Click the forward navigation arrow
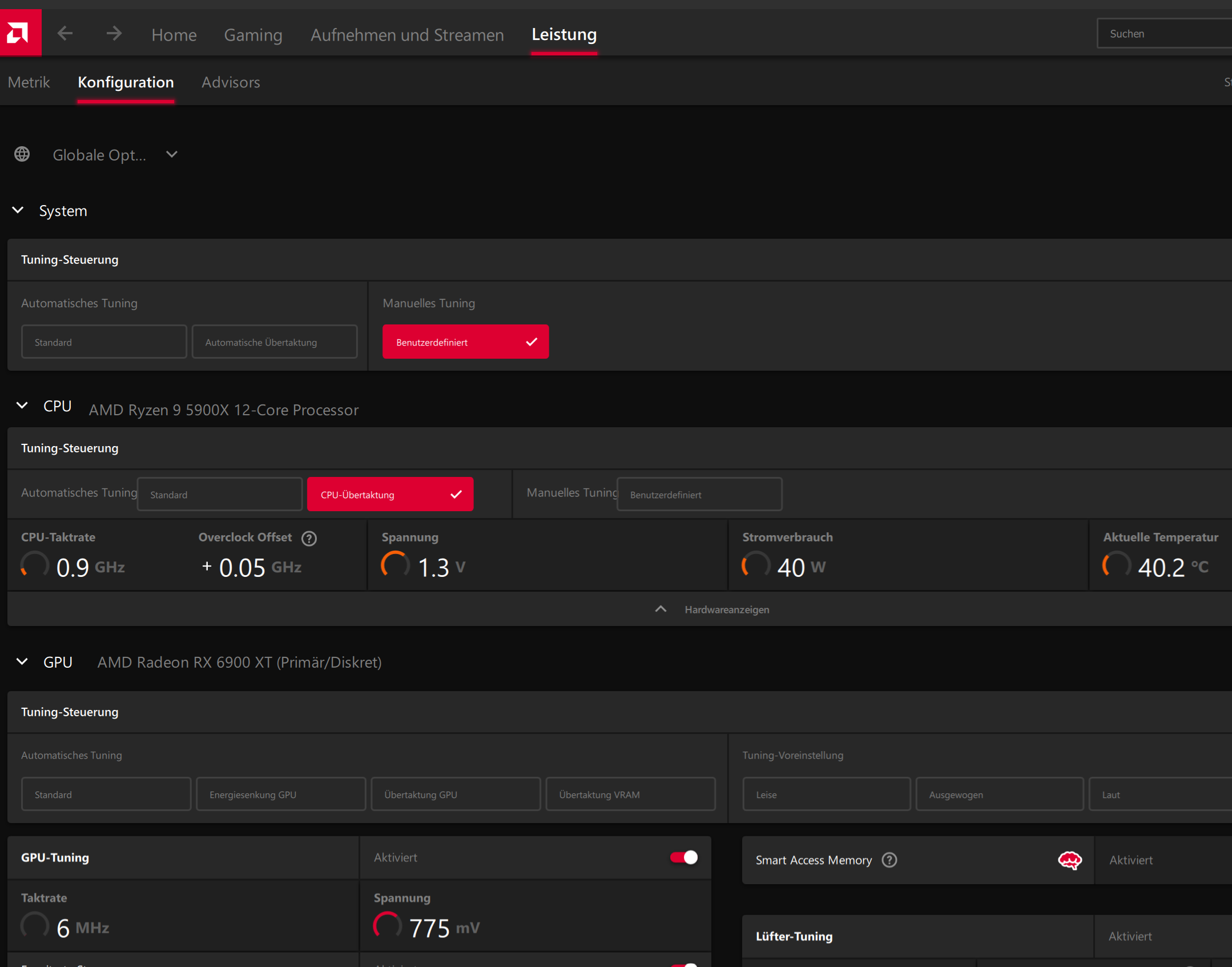Viewport: 1232px width, 967px height. (x=114, y=33)
